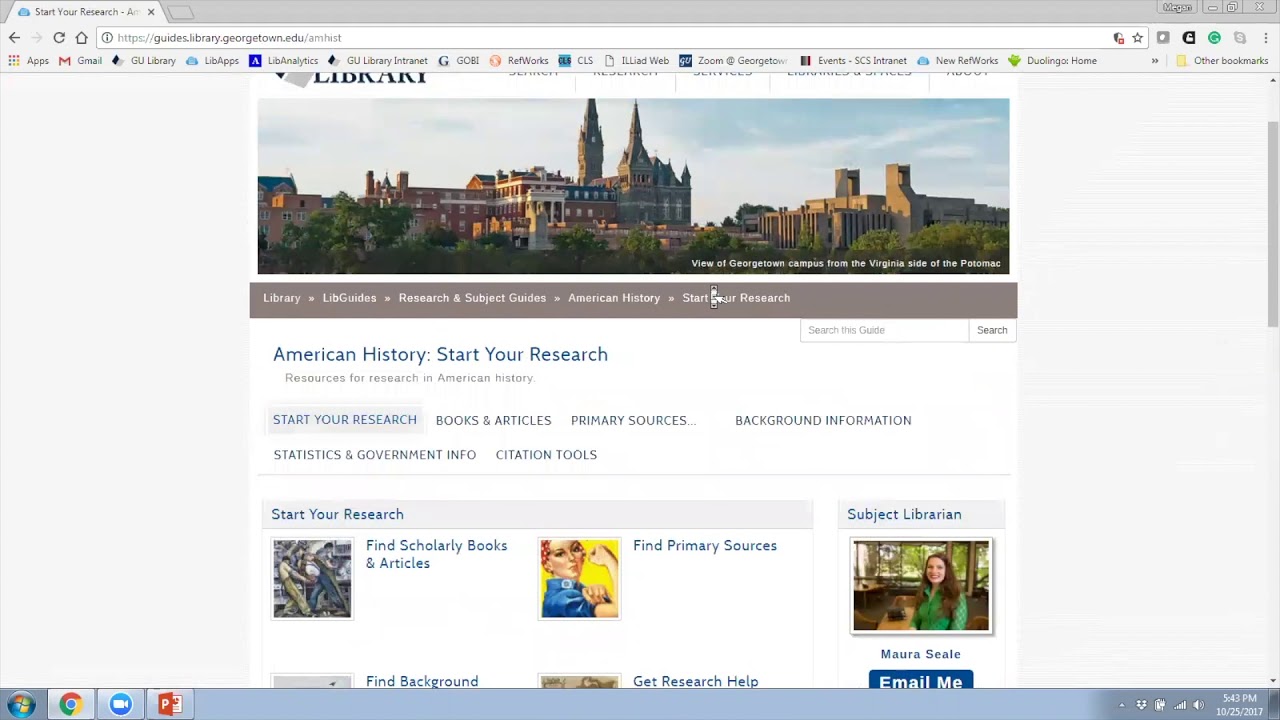Open the RefWorks bookmark
The image size is (1280, 720).
pyautogui.click(x=518, y=61)
